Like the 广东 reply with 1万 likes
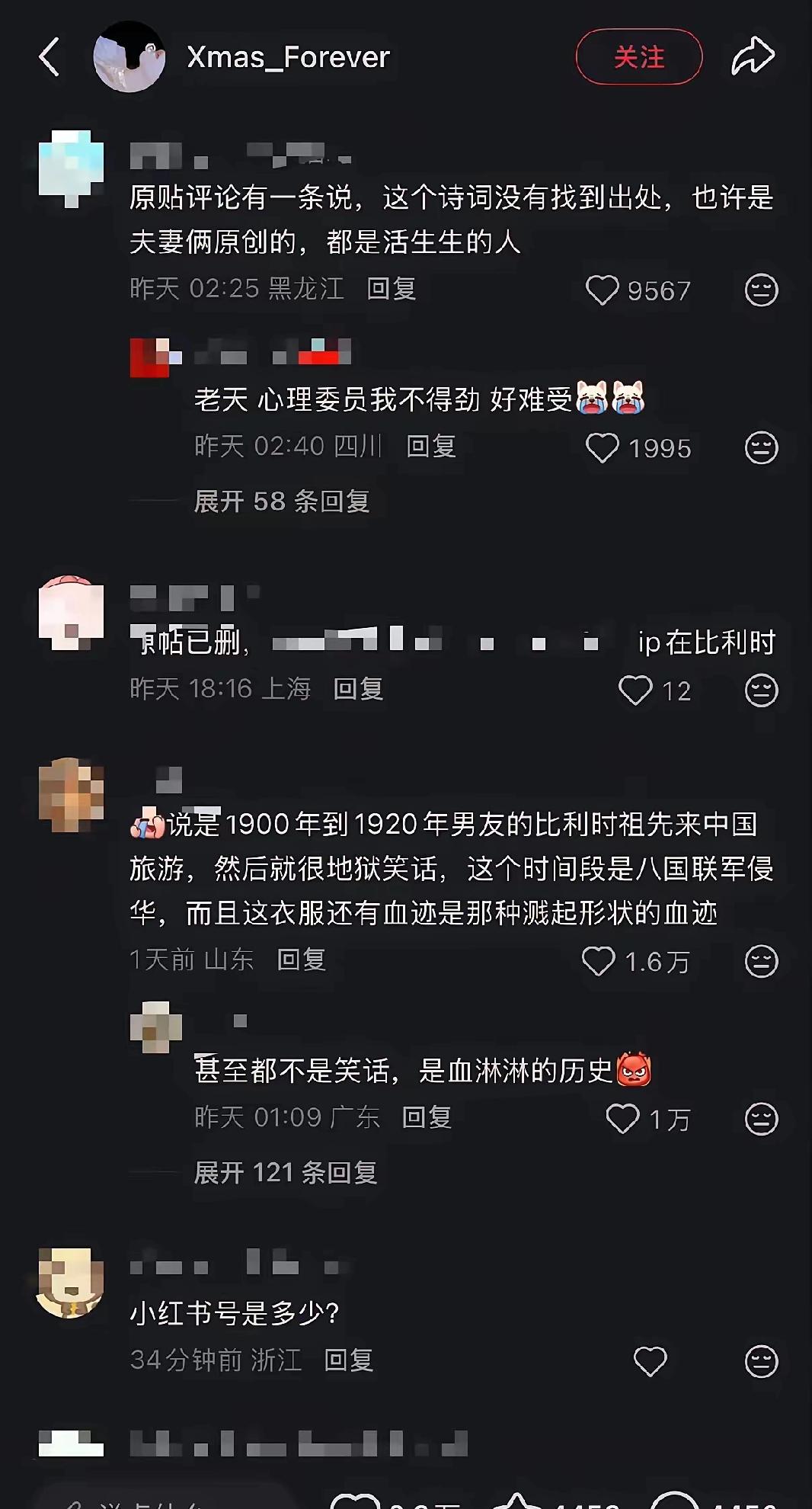Viewport: 812px width, 1509px height. coord(622,1120)
